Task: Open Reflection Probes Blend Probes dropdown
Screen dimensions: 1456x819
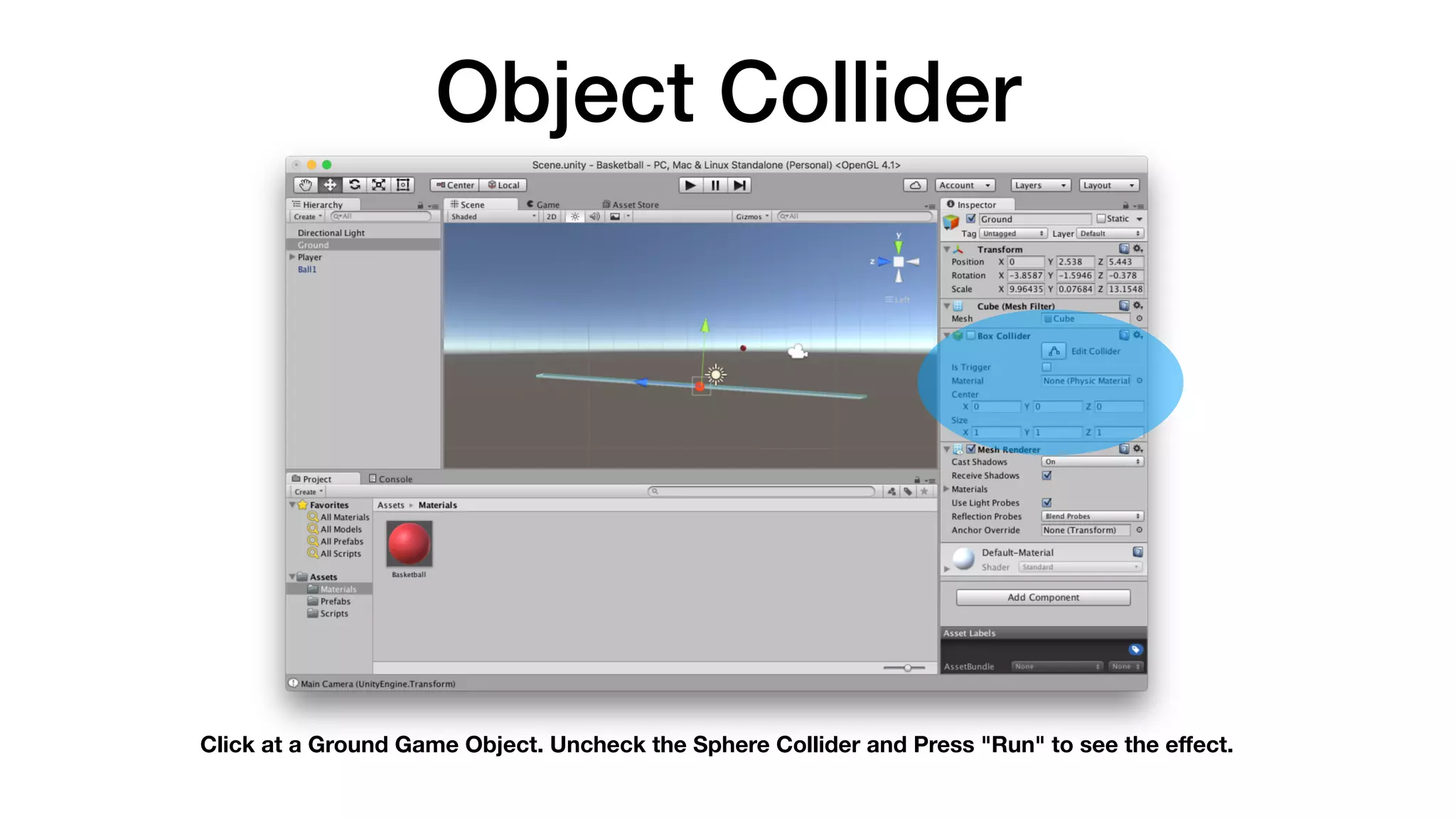Action: point(1092,517)
